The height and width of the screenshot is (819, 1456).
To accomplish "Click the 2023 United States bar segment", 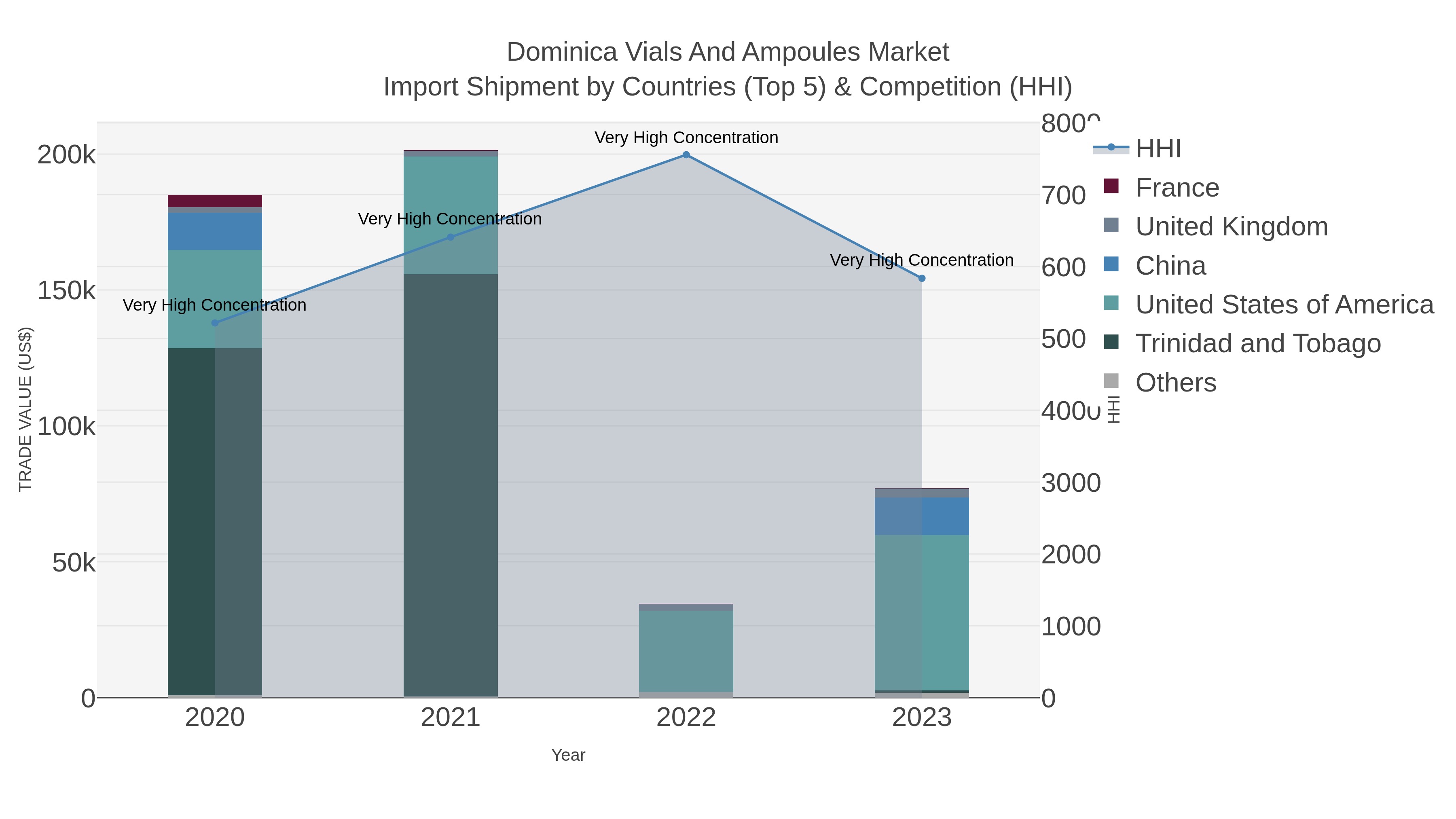I will (x=922, y=613).
